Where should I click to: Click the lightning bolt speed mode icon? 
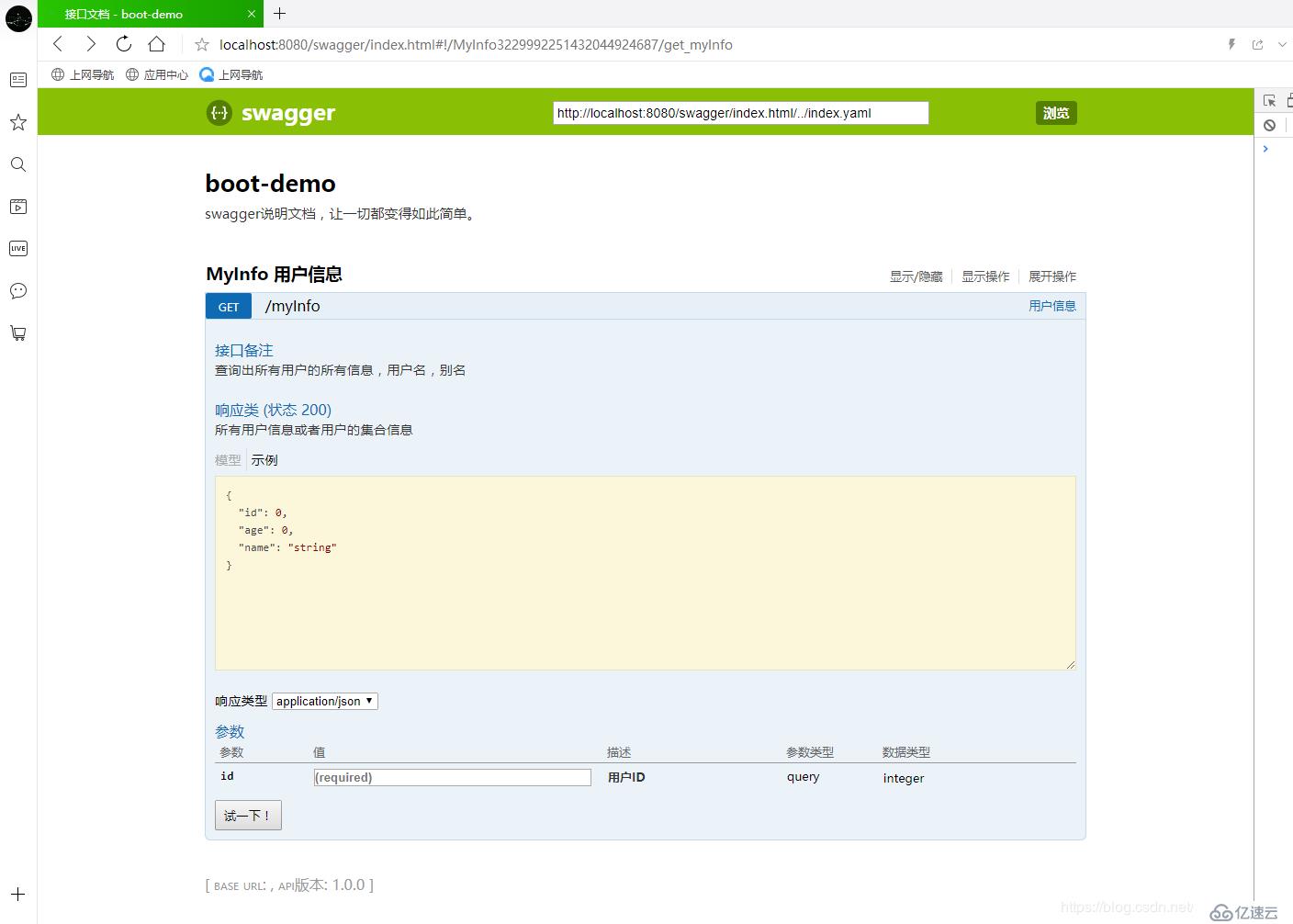pyautogui.click(x=1231, y=44)
